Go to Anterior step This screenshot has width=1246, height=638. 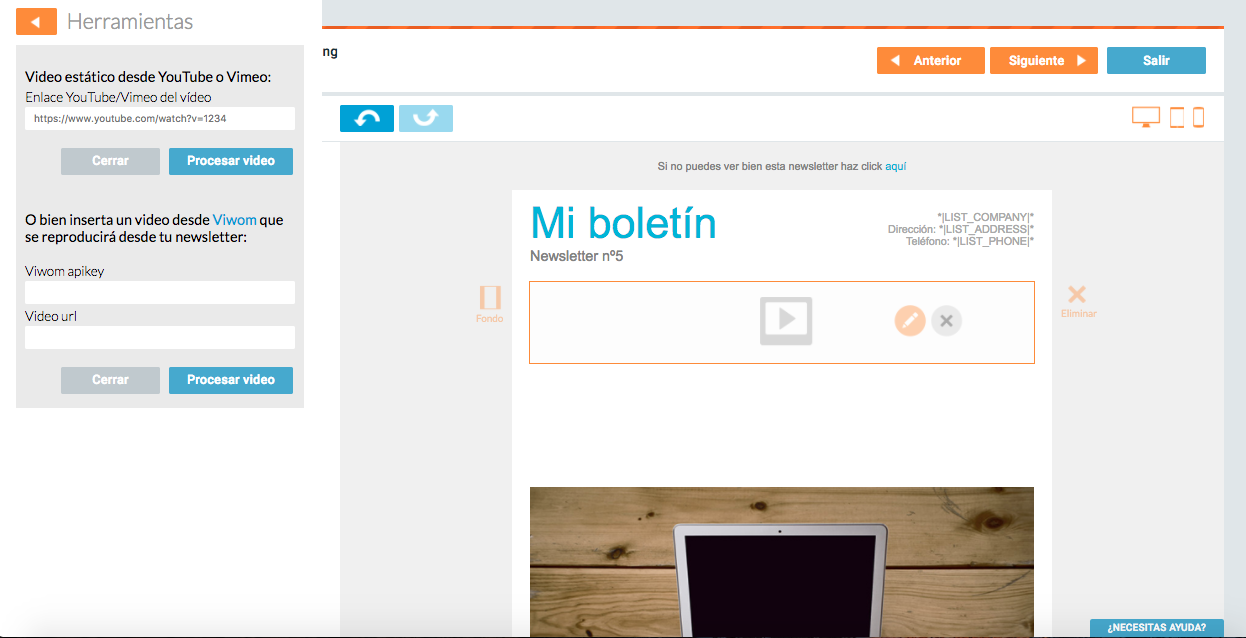pyautogui.click(x=930, y=61)
